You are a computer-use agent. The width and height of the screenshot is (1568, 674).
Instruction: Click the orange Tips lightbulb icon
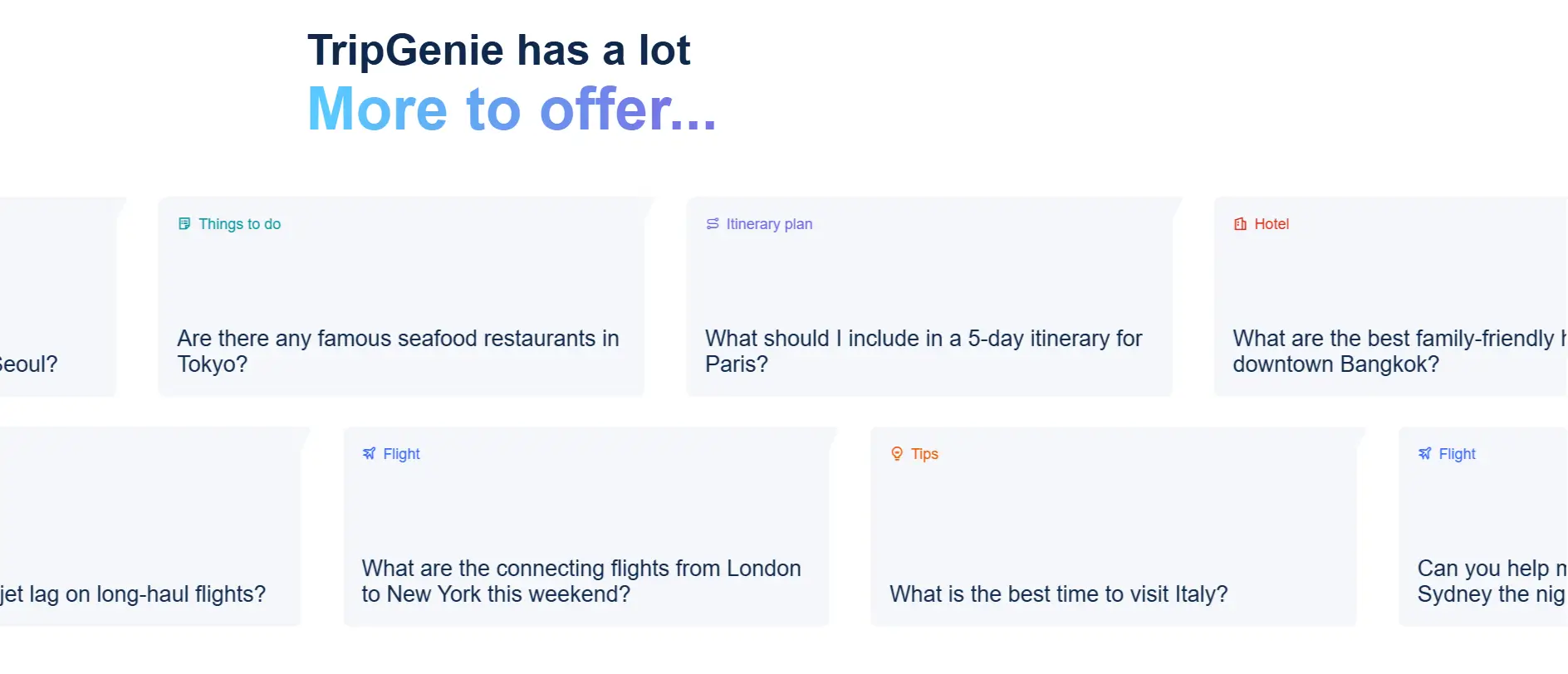(x=897, y=454)
